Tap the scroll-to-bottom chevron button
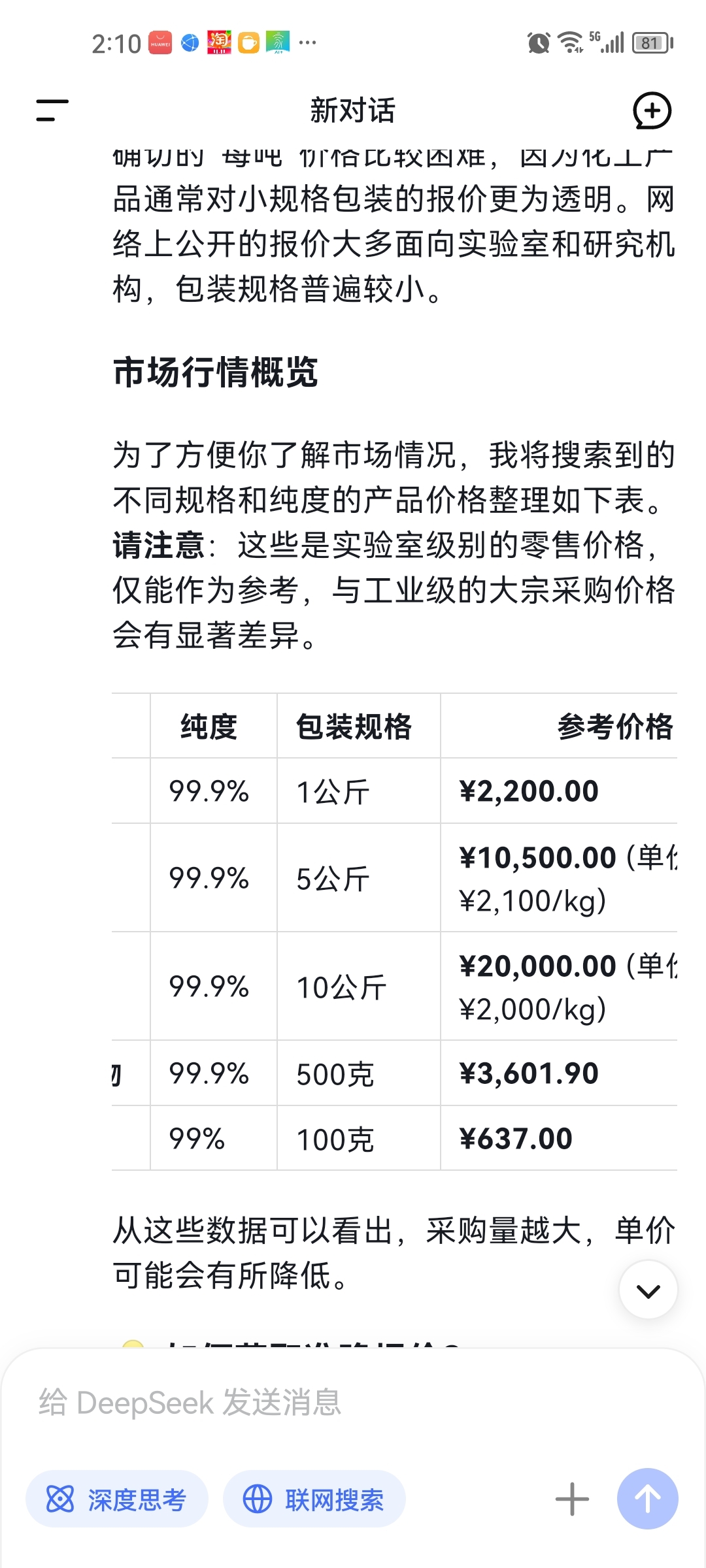 click(648, 1290)
